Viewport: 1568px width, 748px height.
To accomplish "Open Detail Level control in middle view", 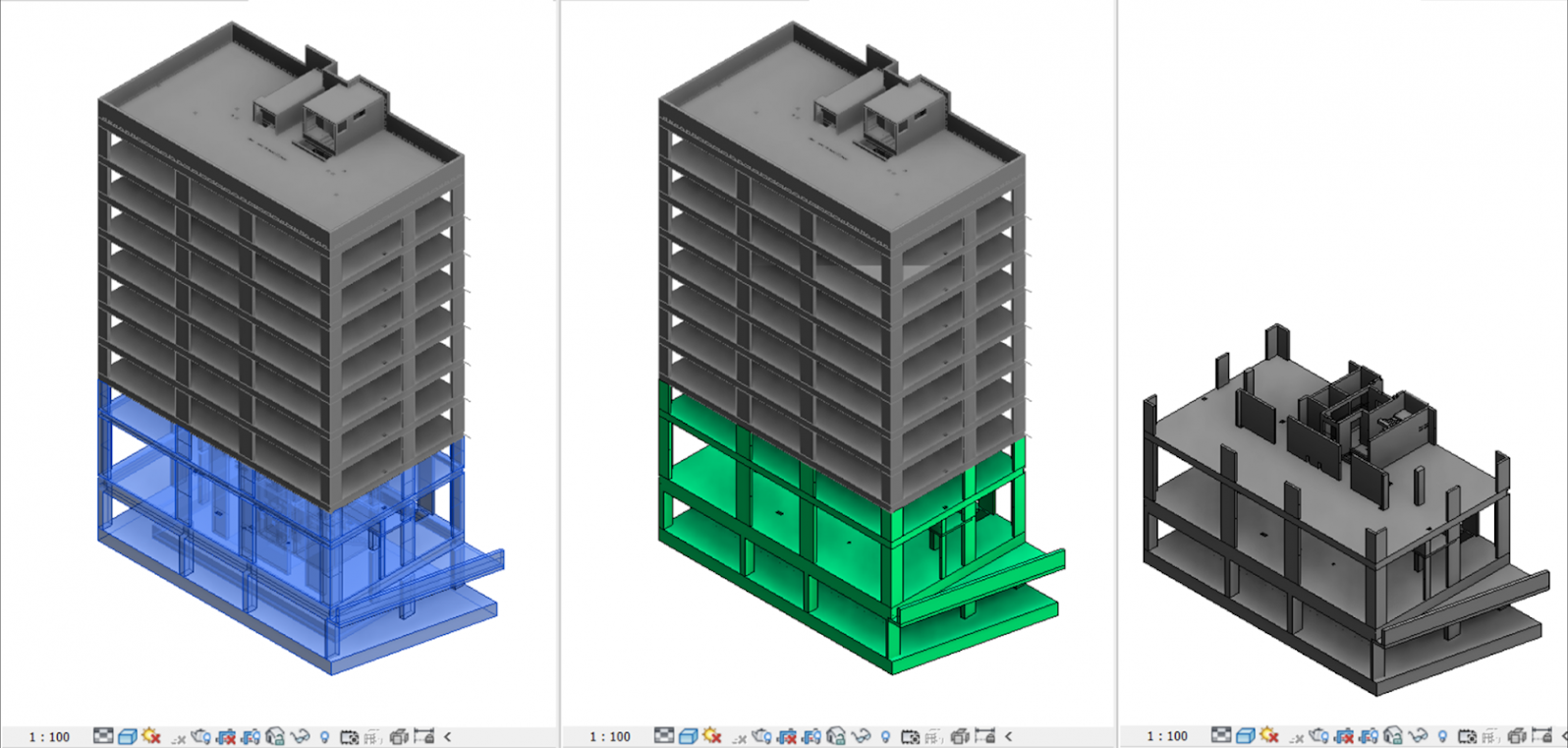I will point(664,736).
